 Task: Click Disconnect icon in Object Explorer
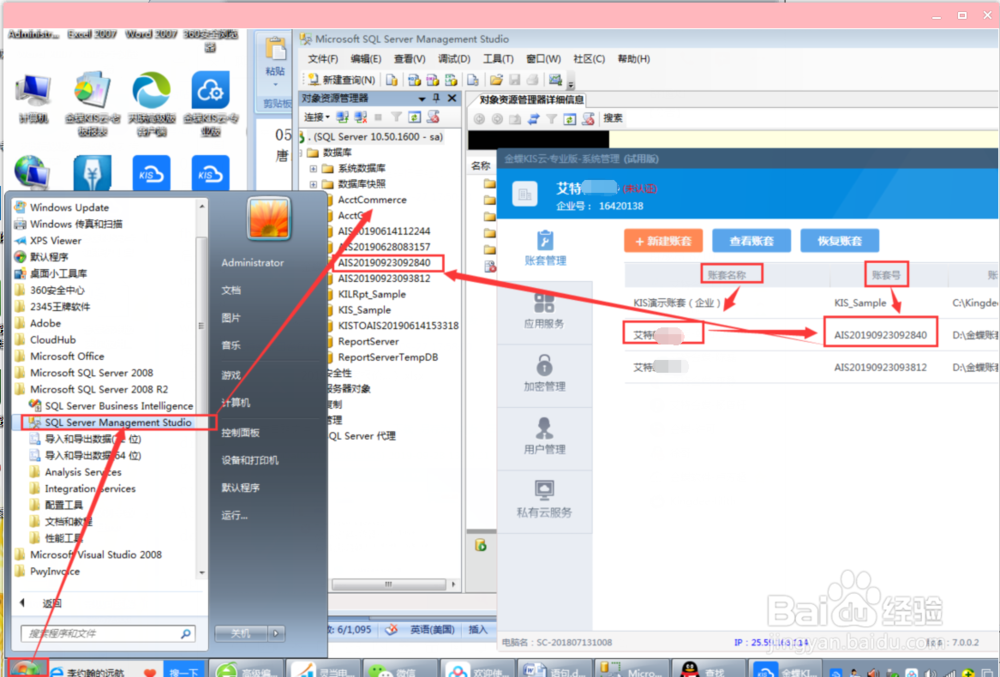click(360, 117)
